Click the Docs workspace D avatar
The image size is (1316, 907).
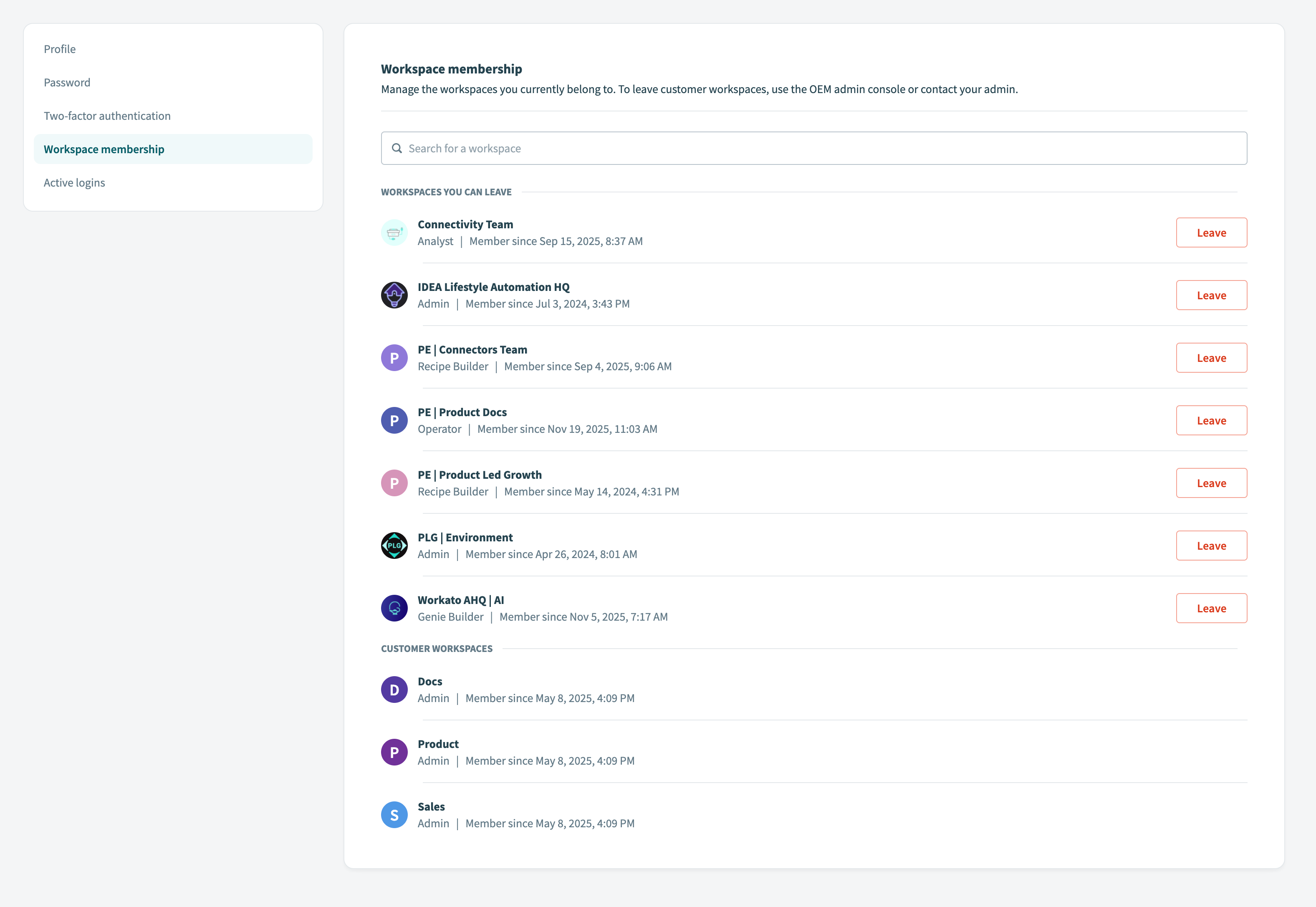point(394,690)
